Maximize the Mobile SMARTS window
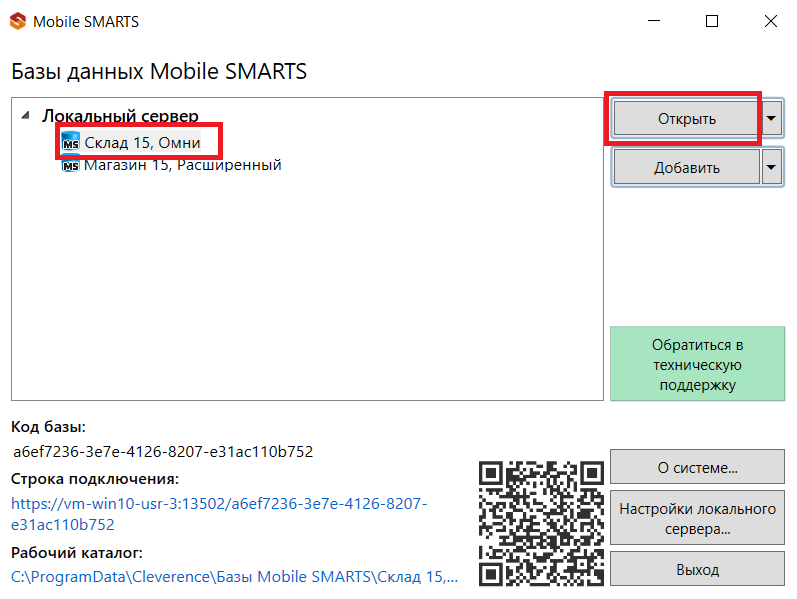 click(712, 21)
